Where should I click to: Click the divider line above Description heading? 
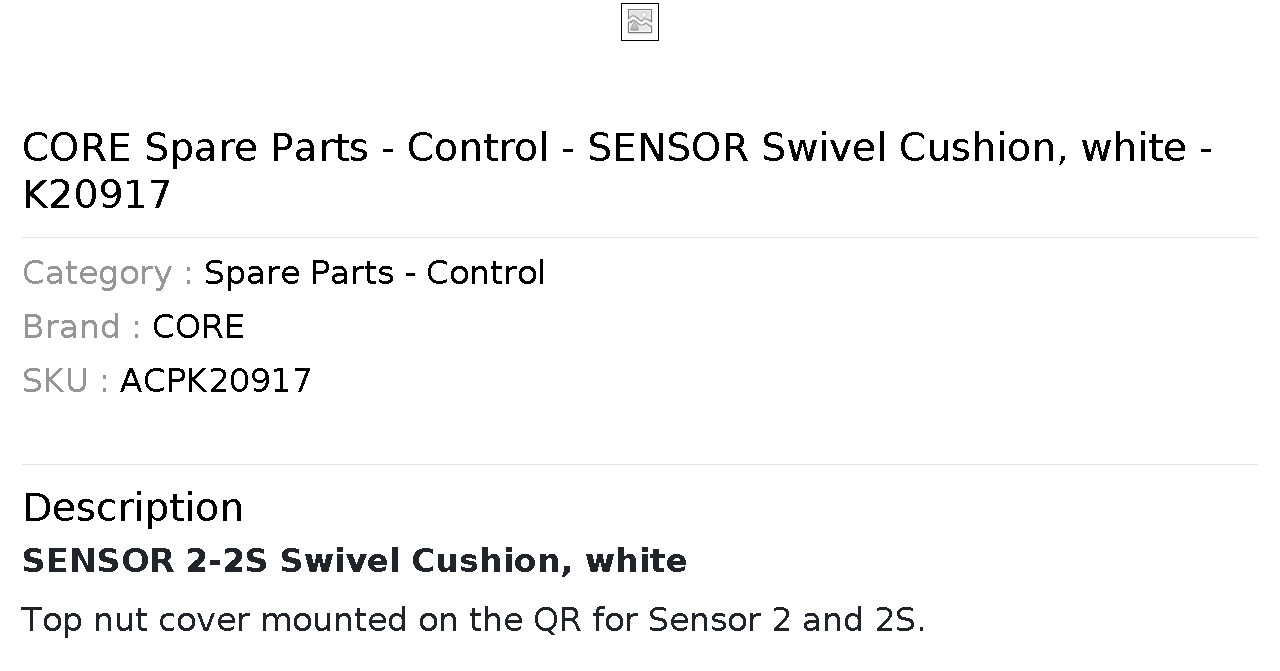(x=640, y=464)
